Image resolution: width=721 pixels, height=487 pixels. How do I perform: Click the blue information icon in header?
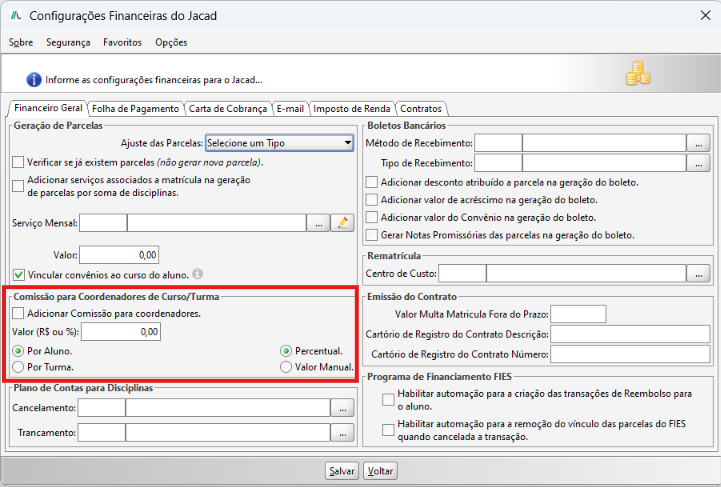[x=34, y=80]
